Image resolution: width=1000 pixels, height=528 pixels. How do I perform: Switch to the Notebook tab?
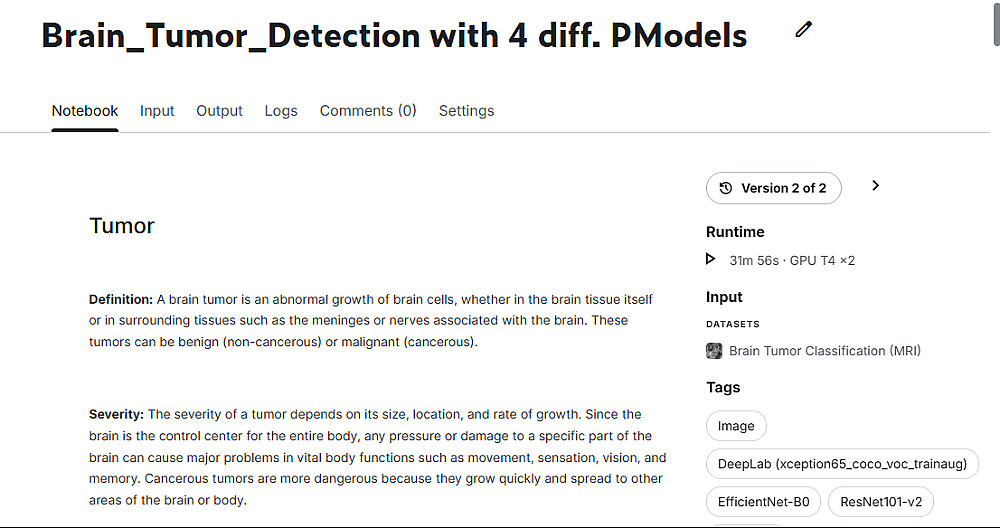click(x=85, y=111)
